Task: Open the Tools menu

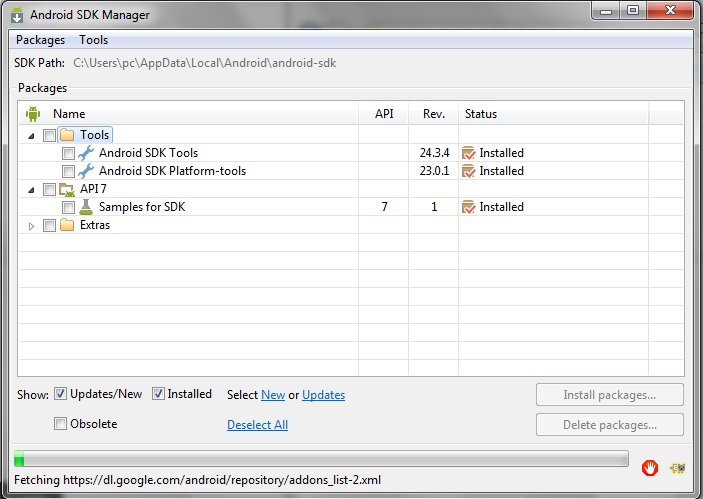Action: 94,40
